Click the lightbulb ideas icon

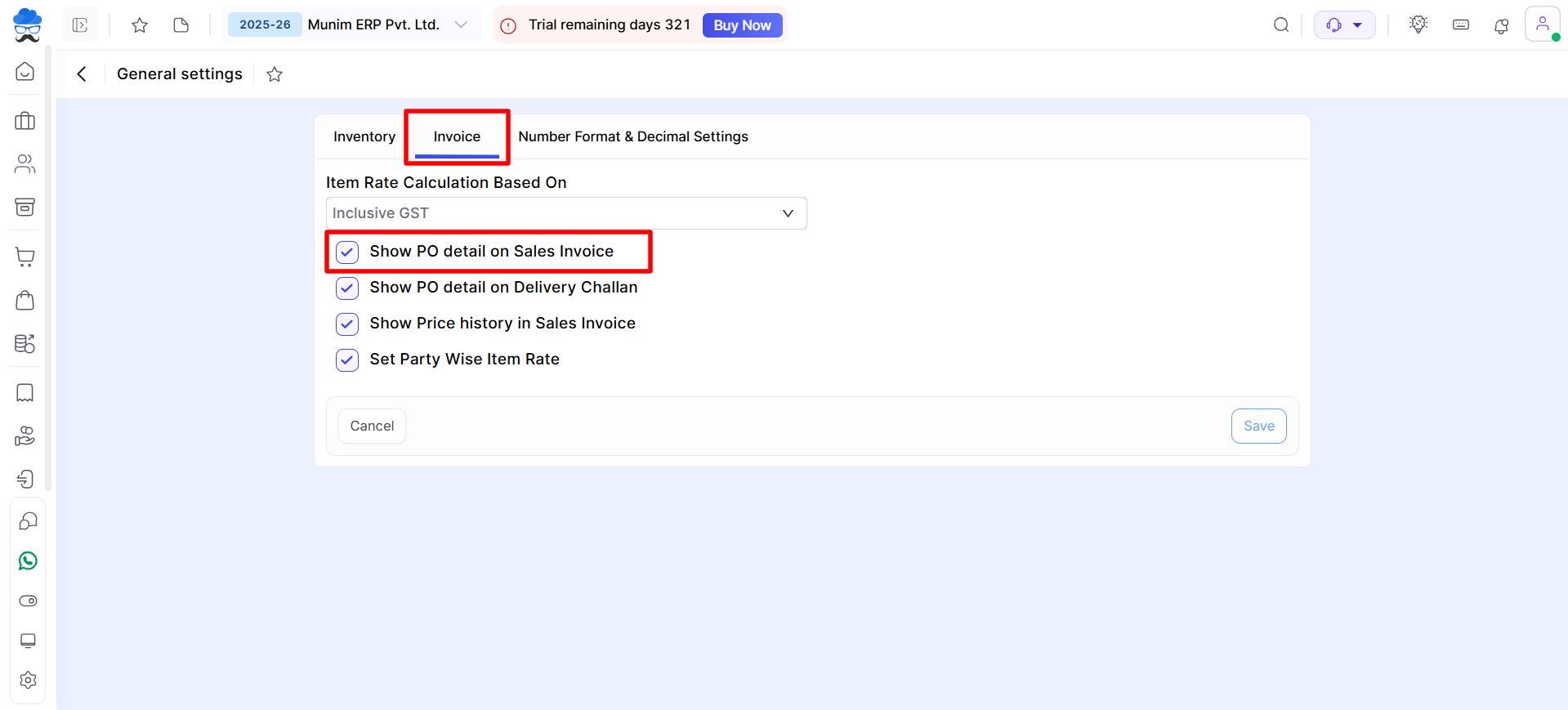tap(1418, 25)
